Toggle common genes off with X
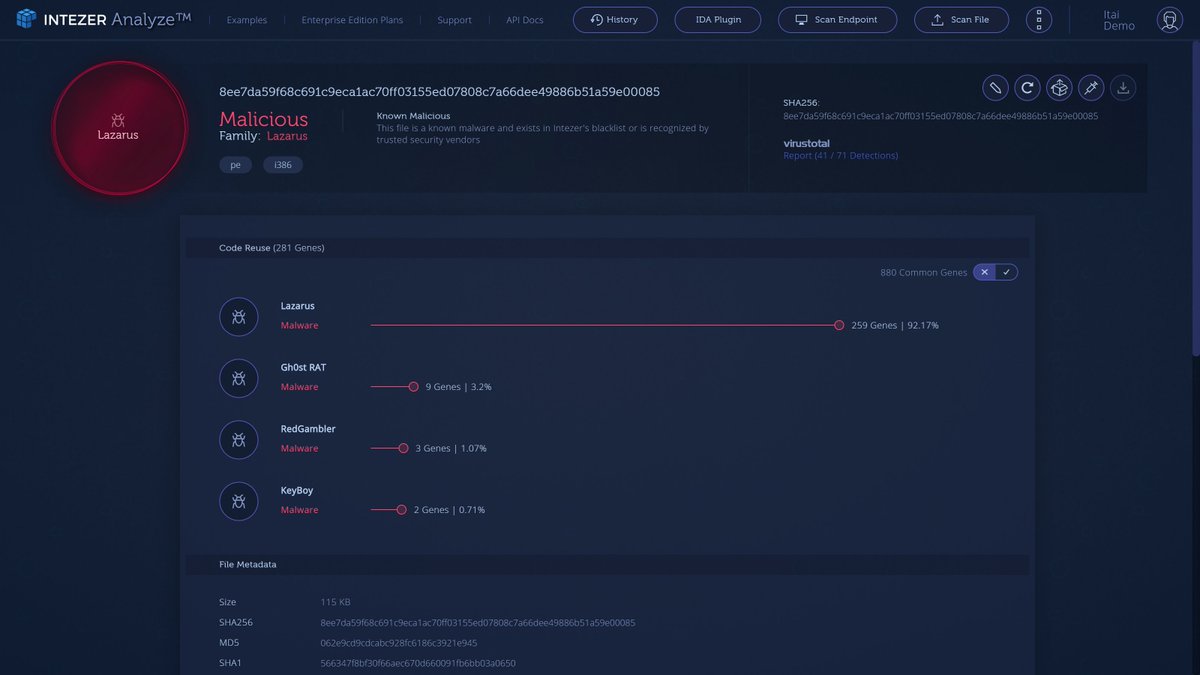This screenshot has height=675, width=1200. click(985, 272)
